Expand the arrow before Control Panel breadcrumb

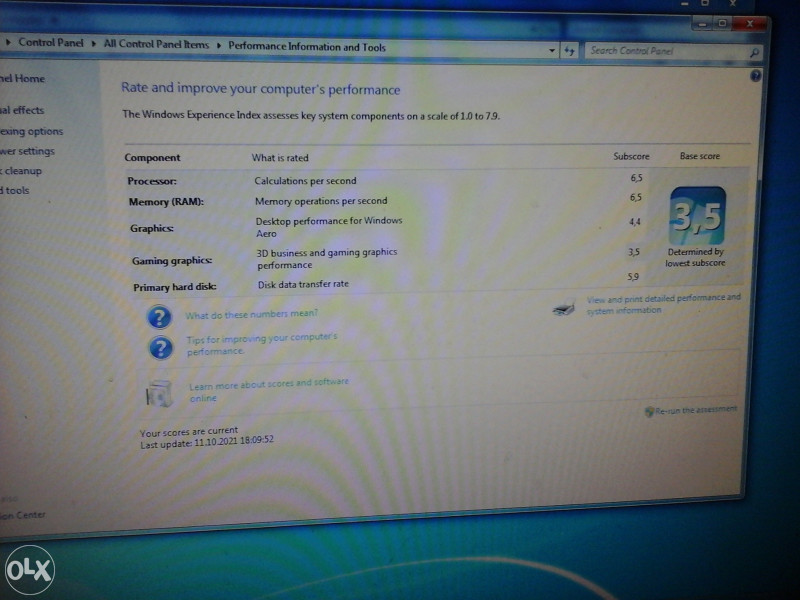pos(8,42)
